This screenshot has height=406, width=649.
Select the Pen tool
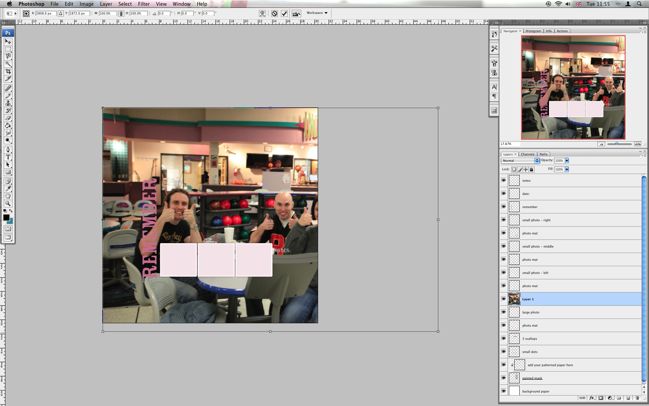coord(8,149)
